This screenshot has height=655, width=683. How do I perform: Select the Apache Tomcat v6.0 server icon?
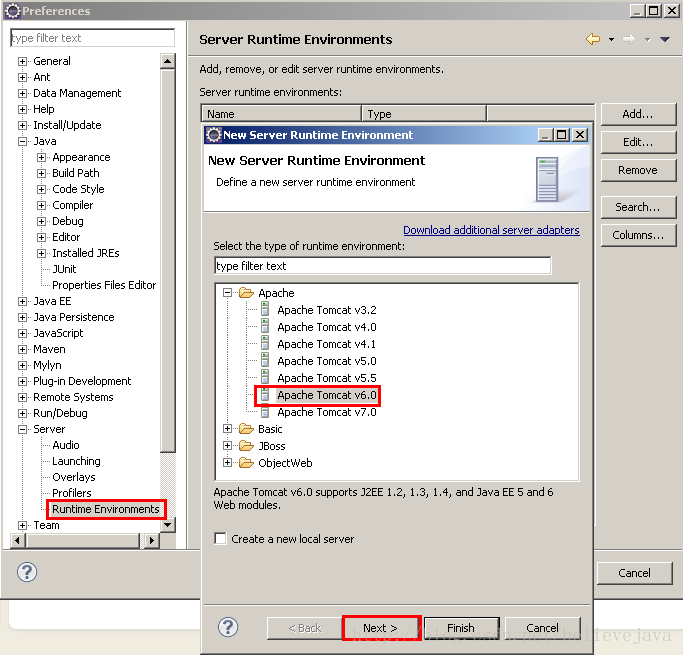(x=265, y=395)
